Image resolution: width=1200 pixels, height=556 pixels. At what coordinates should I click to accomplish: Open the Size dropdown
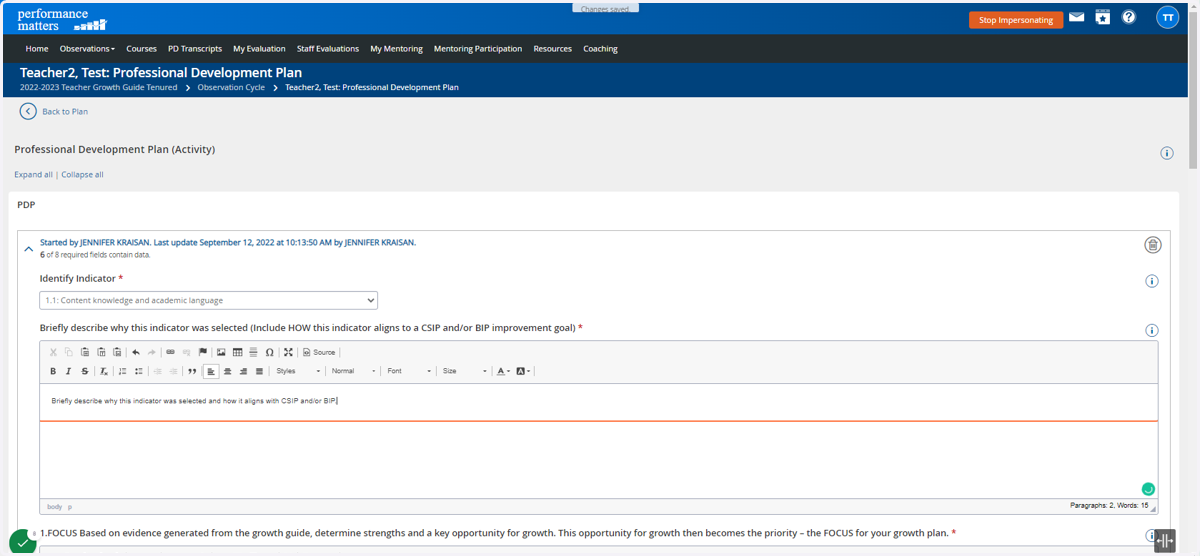(464, 371)
